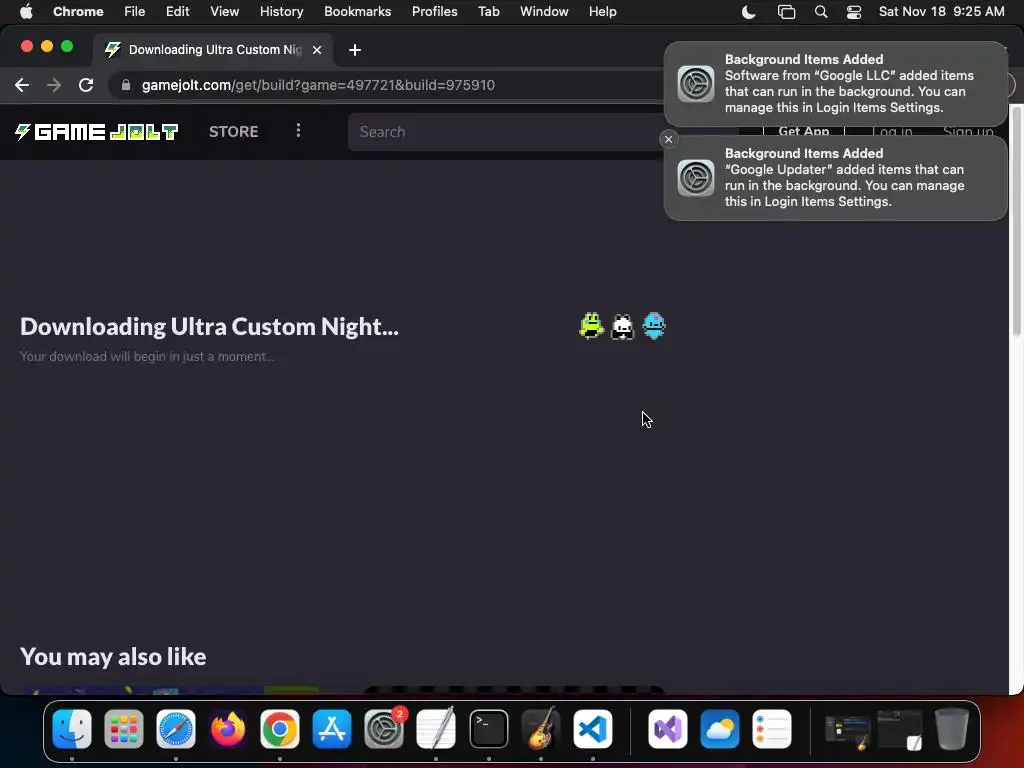The width and height of the screenshot is (1024, 768).
Task: Launch Safari from the dock
Action: (x=176, y=729)
